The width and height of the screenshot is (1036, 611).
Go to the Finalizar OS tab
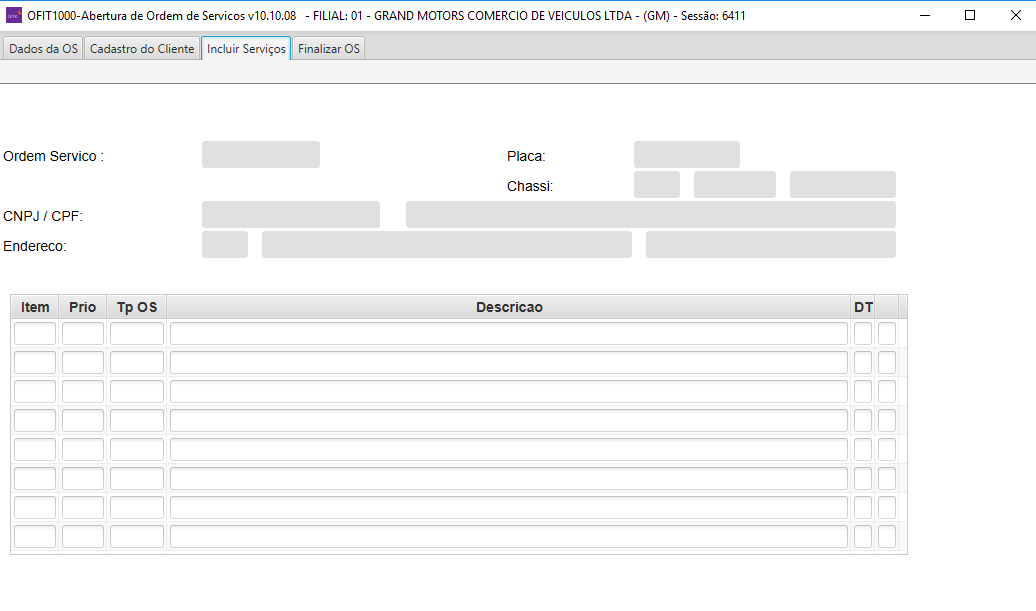coord(328,49)
